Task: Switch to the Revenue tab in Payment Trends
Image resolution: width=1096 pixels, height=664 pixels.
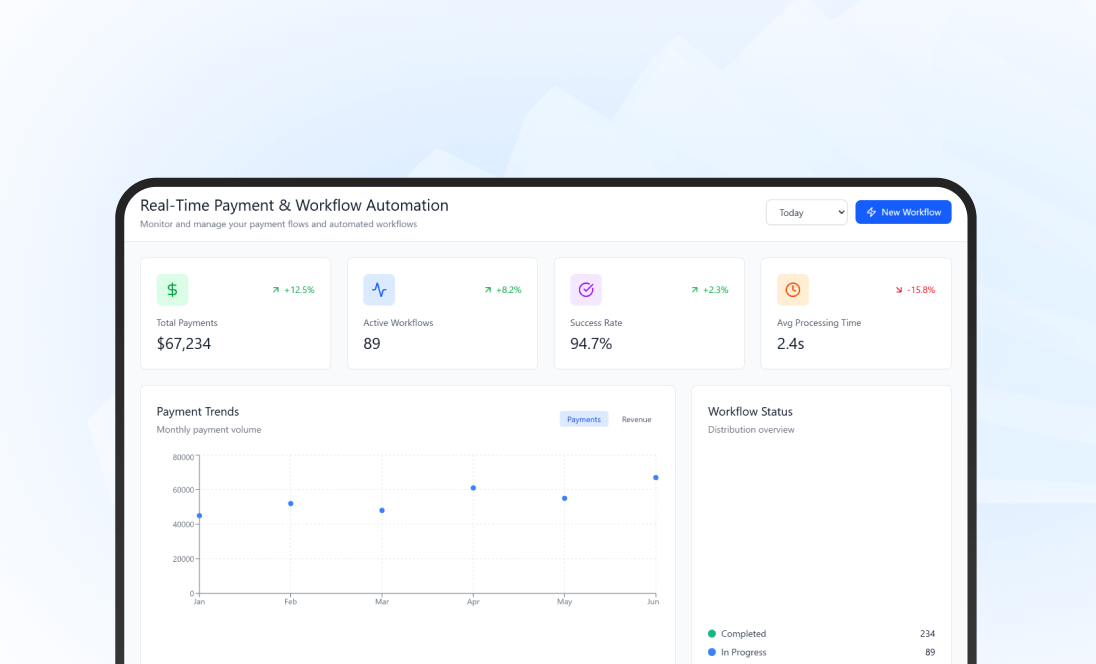Action: (x=636, y=419)
